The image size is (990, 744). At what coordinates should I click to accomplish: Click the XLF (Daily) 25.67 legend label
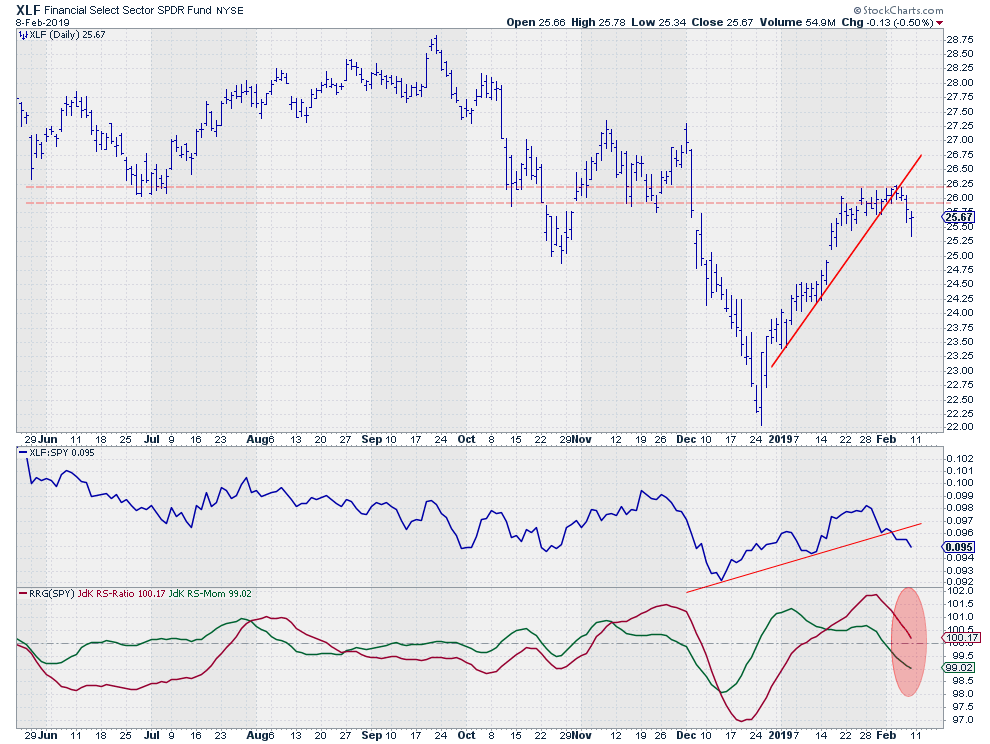(x=68, y=35)
